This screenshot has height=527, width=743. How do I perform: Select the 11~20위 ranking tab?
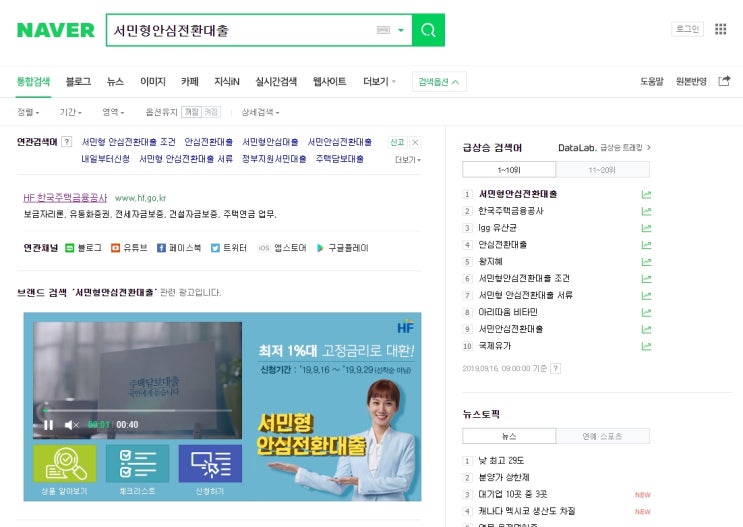tap(602, 170)
